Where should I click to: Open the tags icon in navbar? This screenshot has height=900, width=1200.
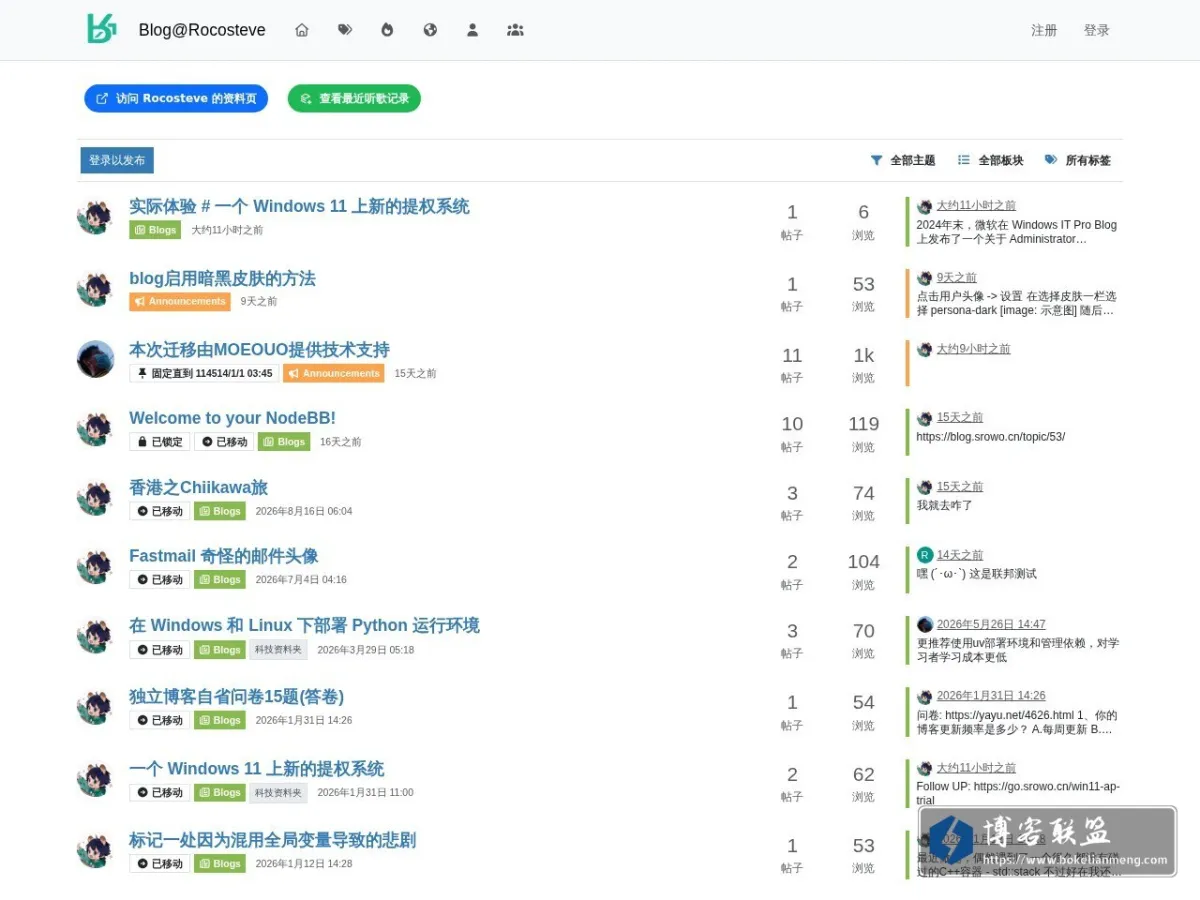345,30
